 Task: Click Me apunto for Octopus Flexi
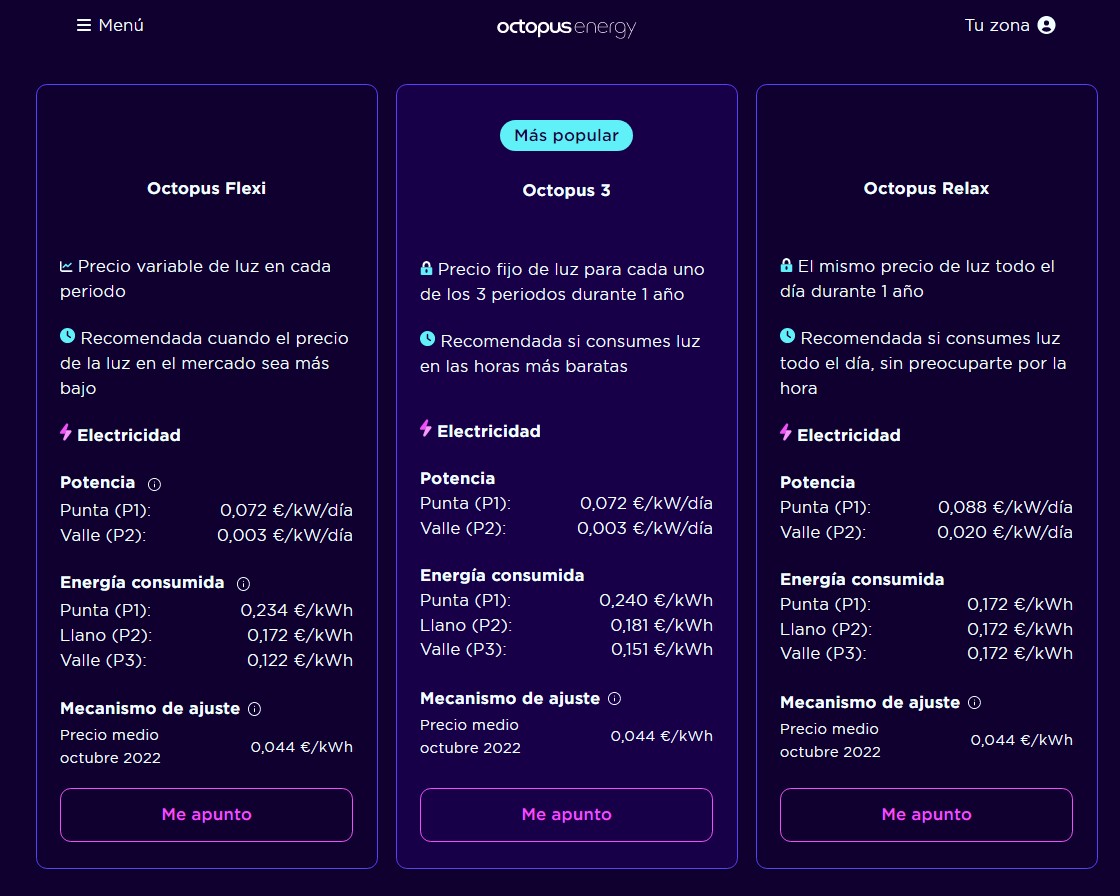pos(206,815)
